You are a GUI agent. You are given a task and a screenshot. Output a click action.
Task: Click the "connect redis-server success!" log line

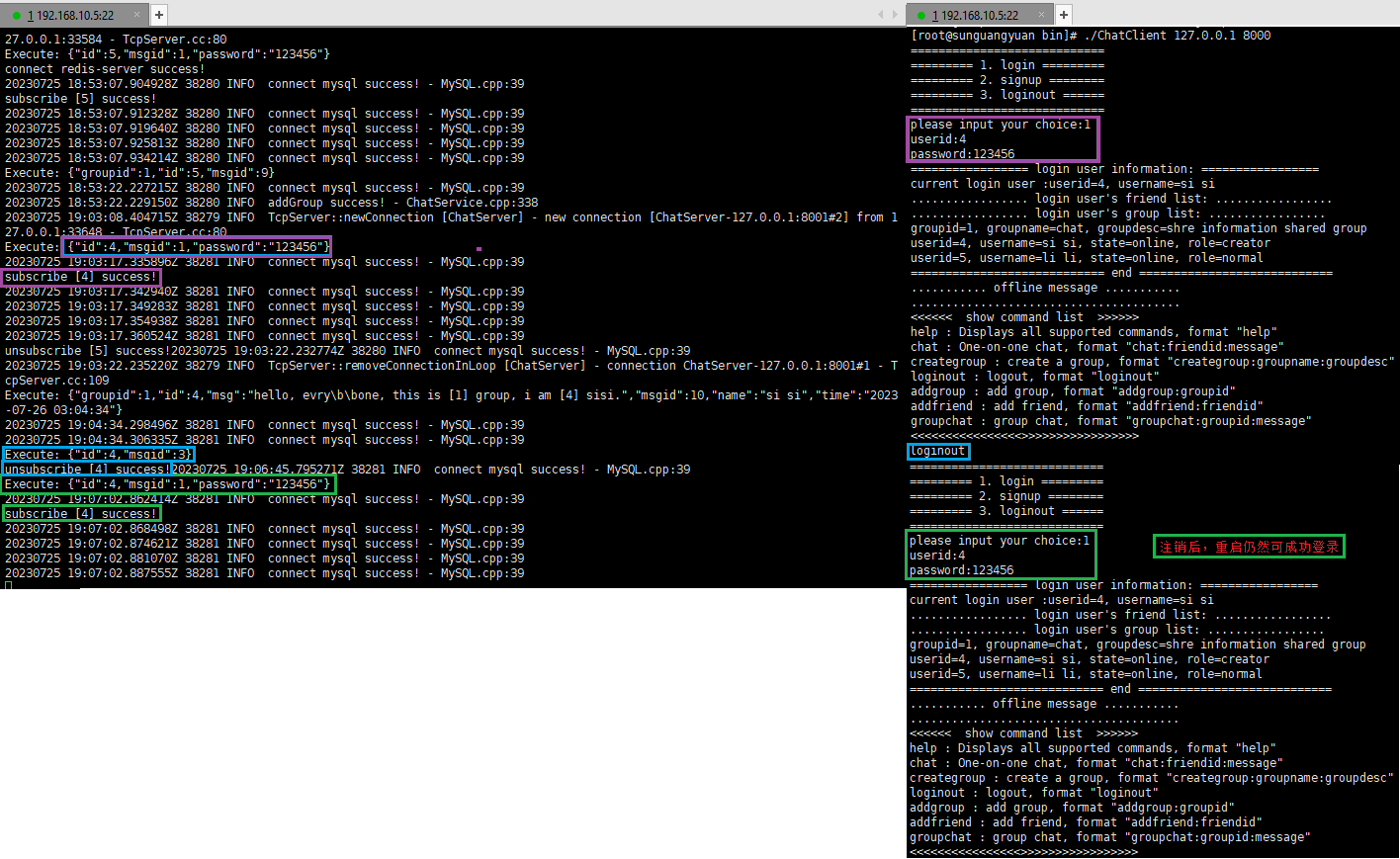(105, 69)
